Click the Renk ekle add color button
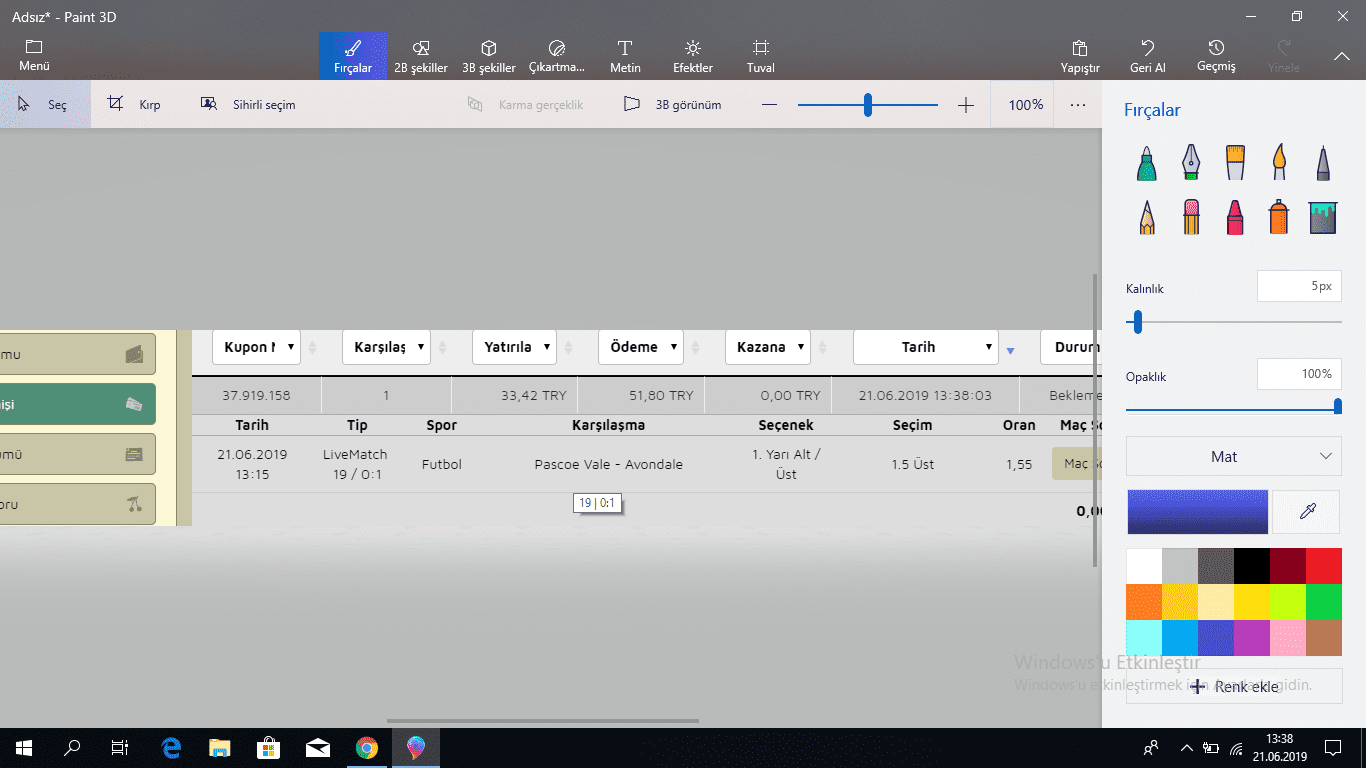Screen dimensions: 1366x768 tap(1234, 686)
